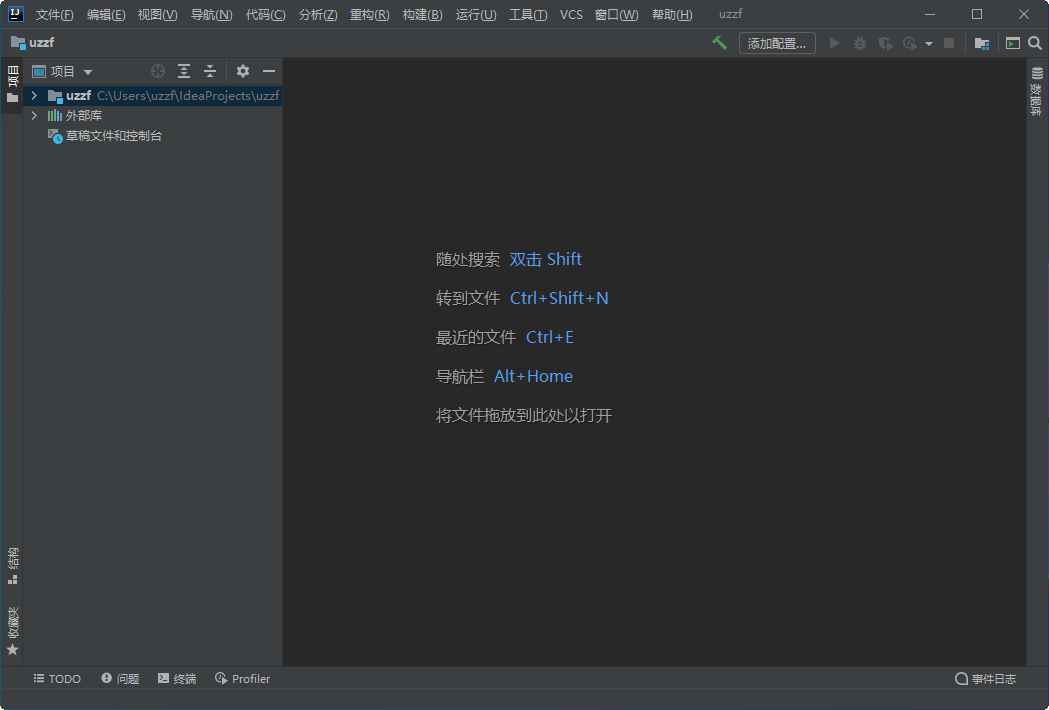Toggle the 收藏夹 side tab with star
The width and height of the screenshot is (1049, 710).
pyautogui.click(x=12, y=630)
